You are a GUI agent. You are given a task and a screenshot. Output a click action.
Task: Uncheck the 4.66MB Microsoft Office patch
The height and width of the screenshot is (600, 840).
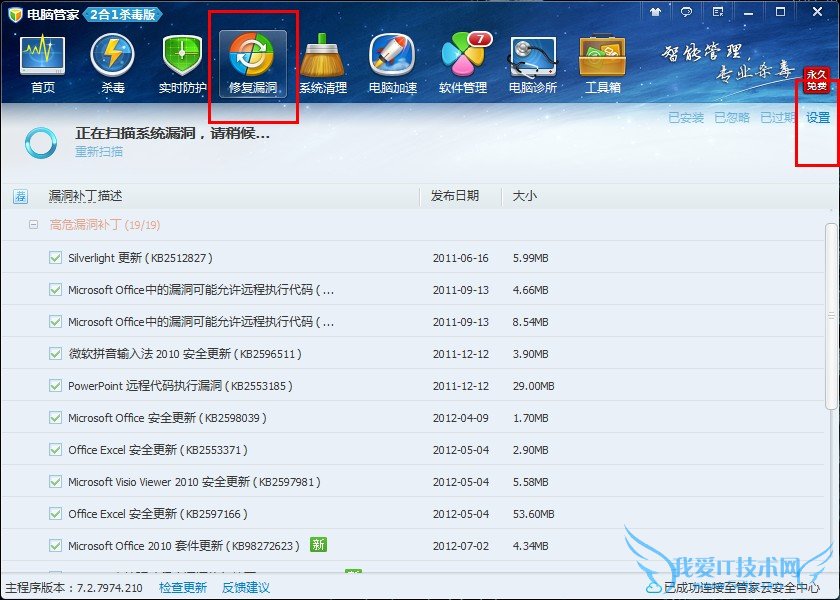click(55, 290)
